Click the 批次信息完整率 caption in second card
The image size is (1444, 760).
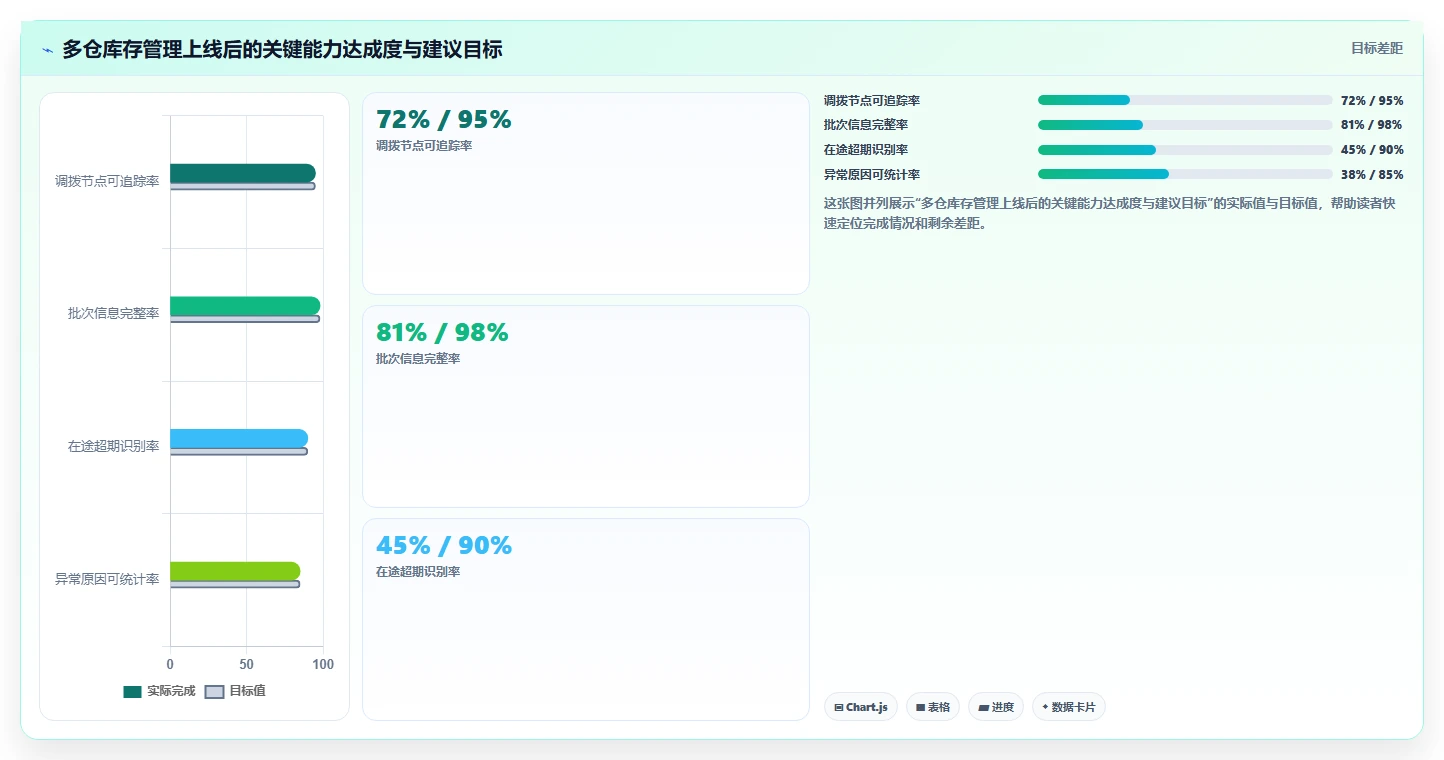coord(418,359)
